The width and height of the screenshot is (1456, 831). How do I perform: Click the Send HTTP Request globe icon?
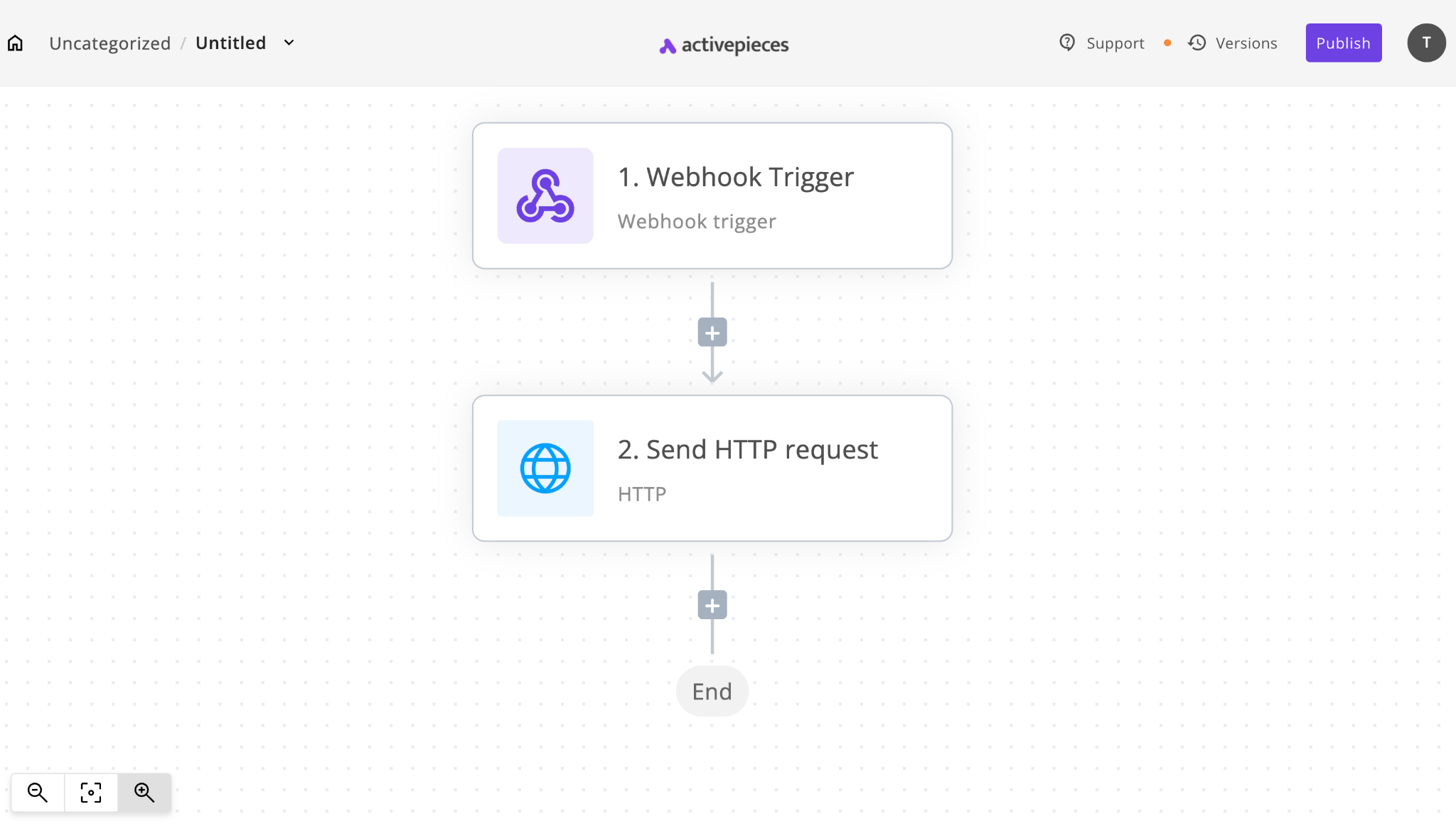[x=545, y=467]
